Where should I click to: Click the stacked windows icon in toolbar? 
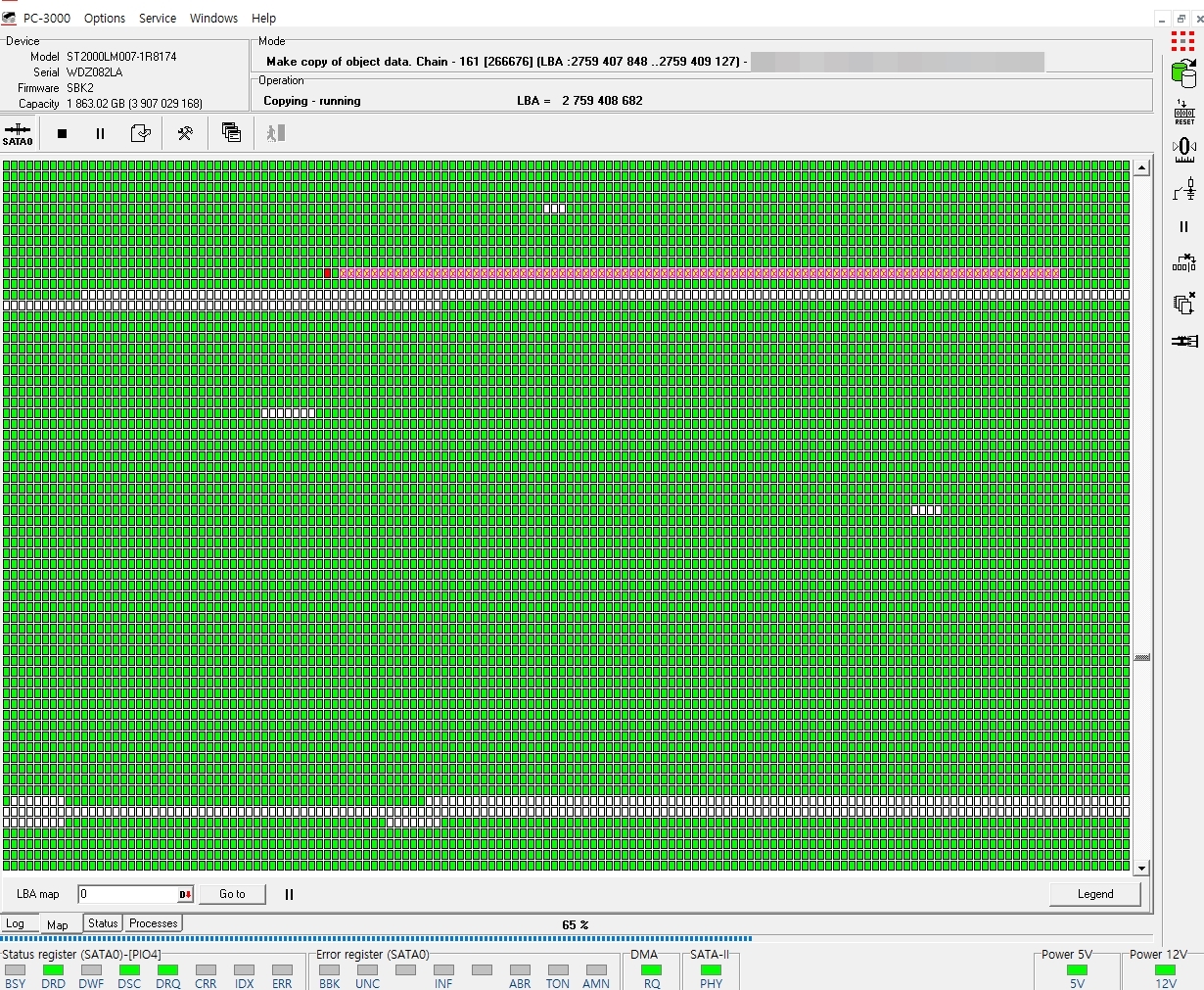(x=232, y=132)
